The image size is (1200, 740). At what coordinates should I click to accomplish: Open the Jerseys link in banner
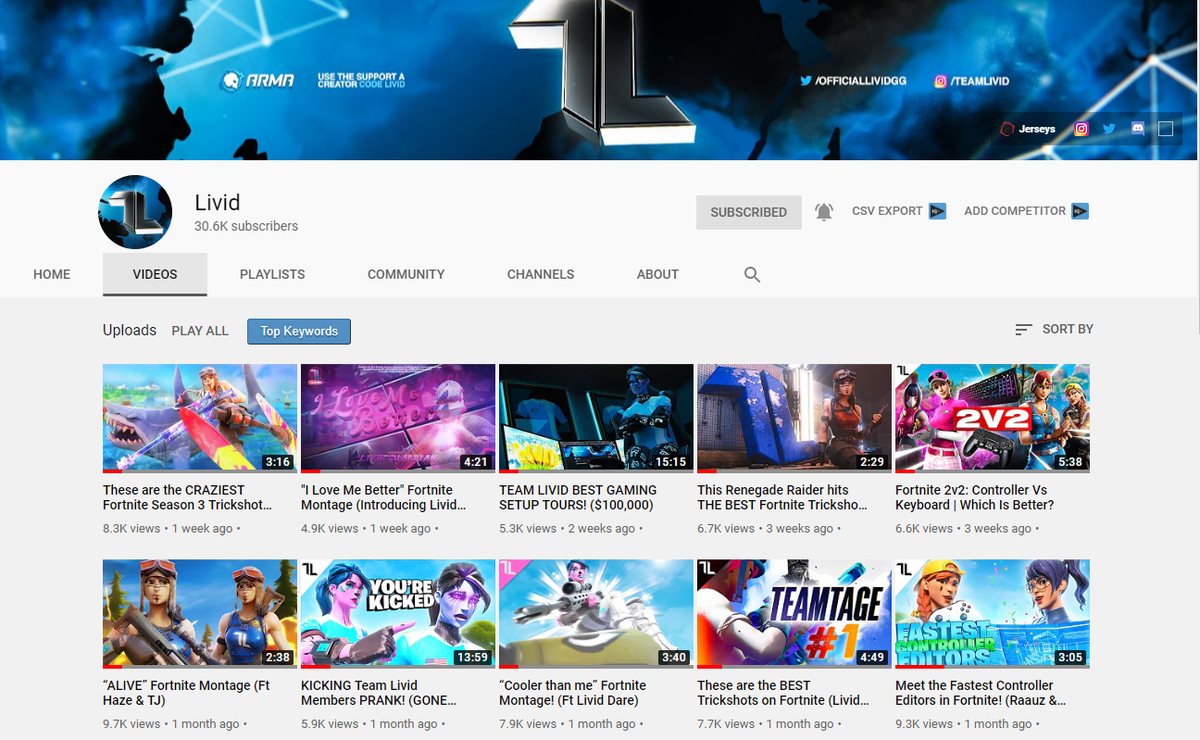click(1029, 129)
